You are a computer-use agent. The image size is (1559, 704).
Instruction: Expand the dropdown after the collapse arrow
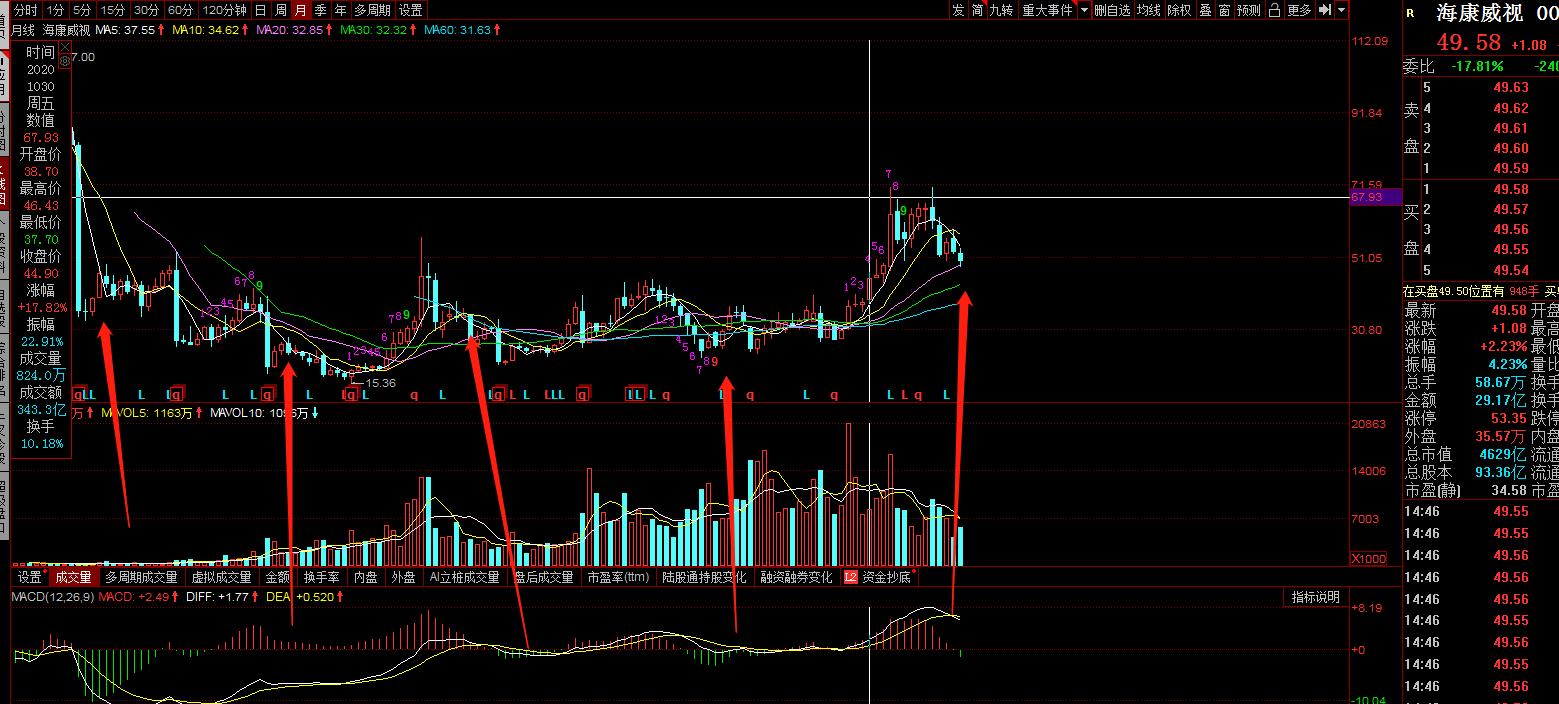click(1341, 10)
